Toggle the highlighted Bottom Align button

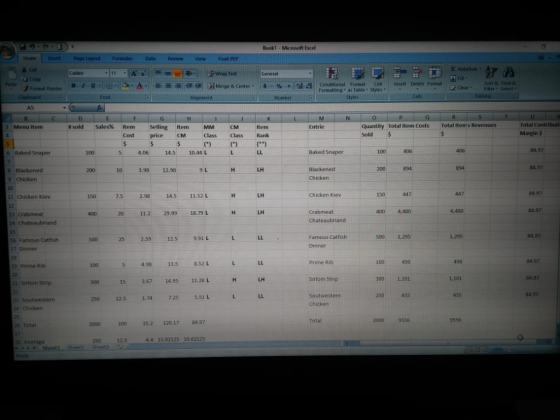coord(178,74)
